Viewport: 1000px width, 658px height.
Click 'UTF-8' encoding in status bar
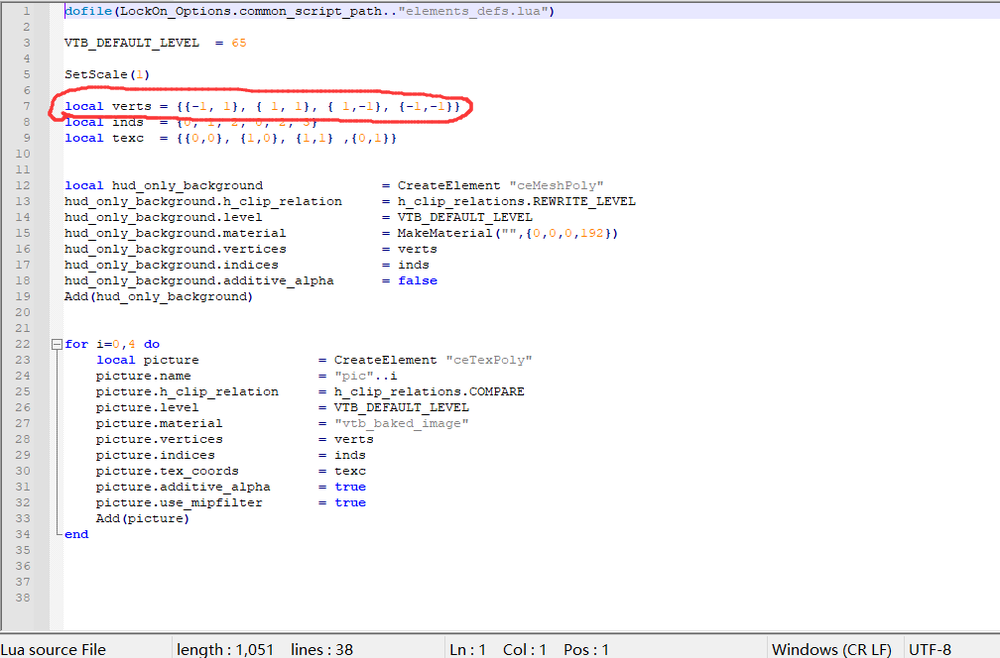930,649
